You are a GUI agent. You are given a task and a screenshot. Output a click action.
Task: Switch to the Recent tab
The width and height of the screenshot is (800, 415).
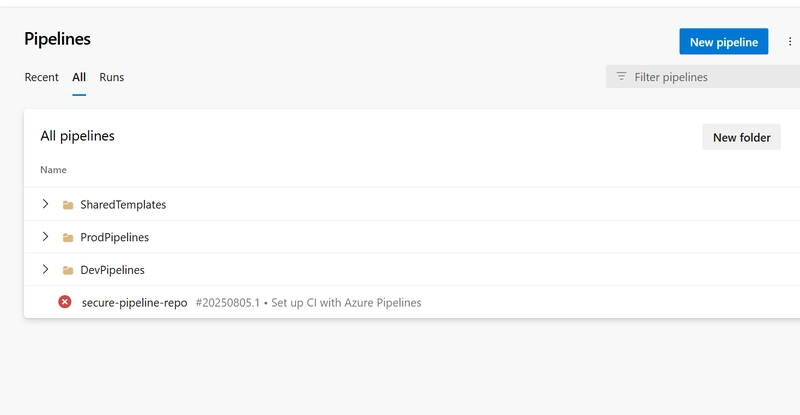[x=41, y=77]
